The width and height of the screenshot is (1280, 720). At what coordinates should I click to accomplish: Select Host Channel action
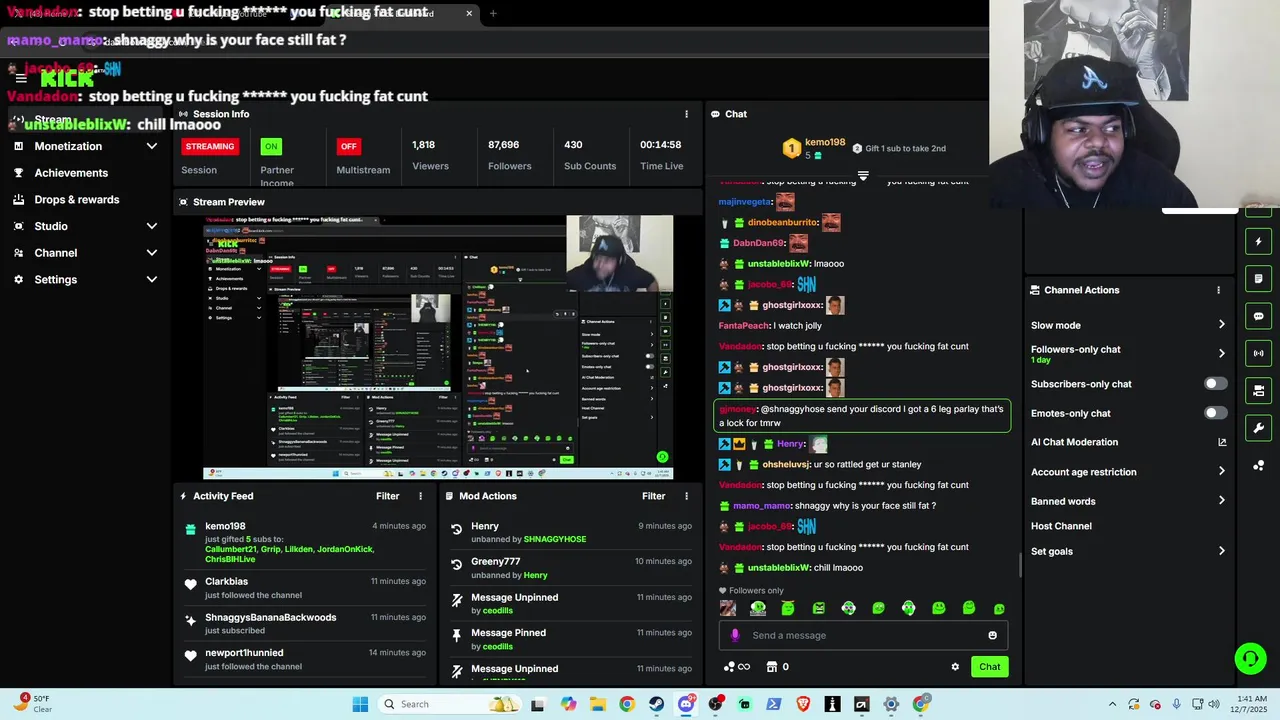[1061, 526]
